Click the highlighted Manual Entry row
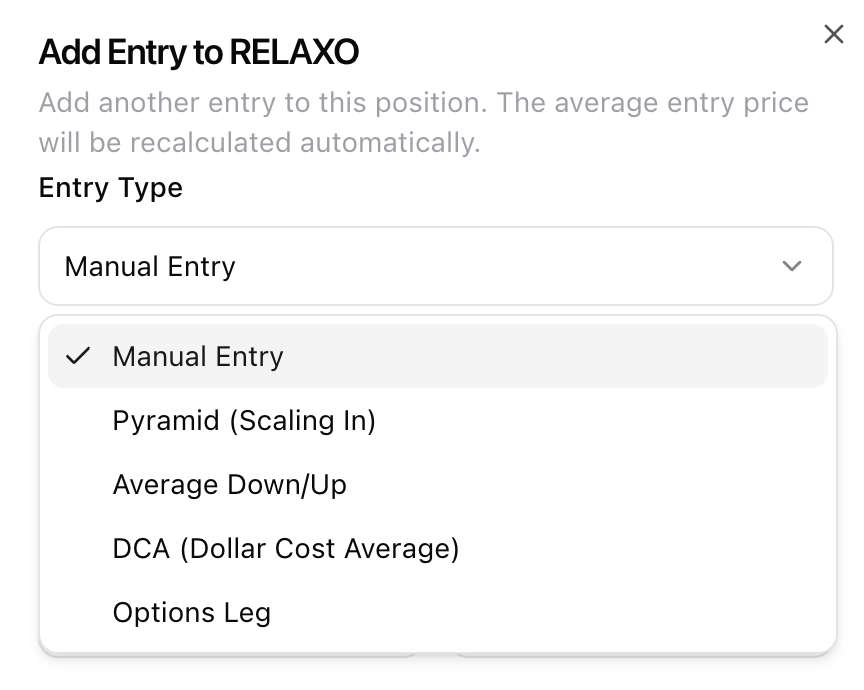Screen dimensions: 864x690 point(438,356)
